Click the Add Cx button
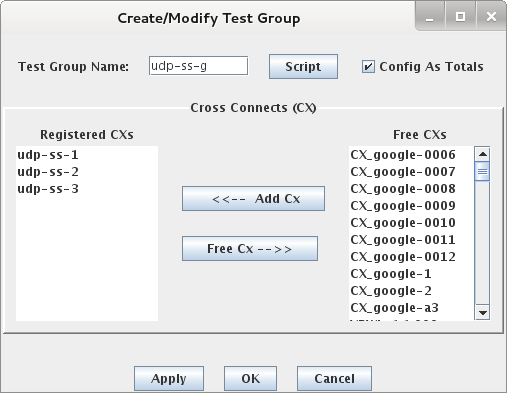This screenshot has height=393, width=507. tap(253, 199)
